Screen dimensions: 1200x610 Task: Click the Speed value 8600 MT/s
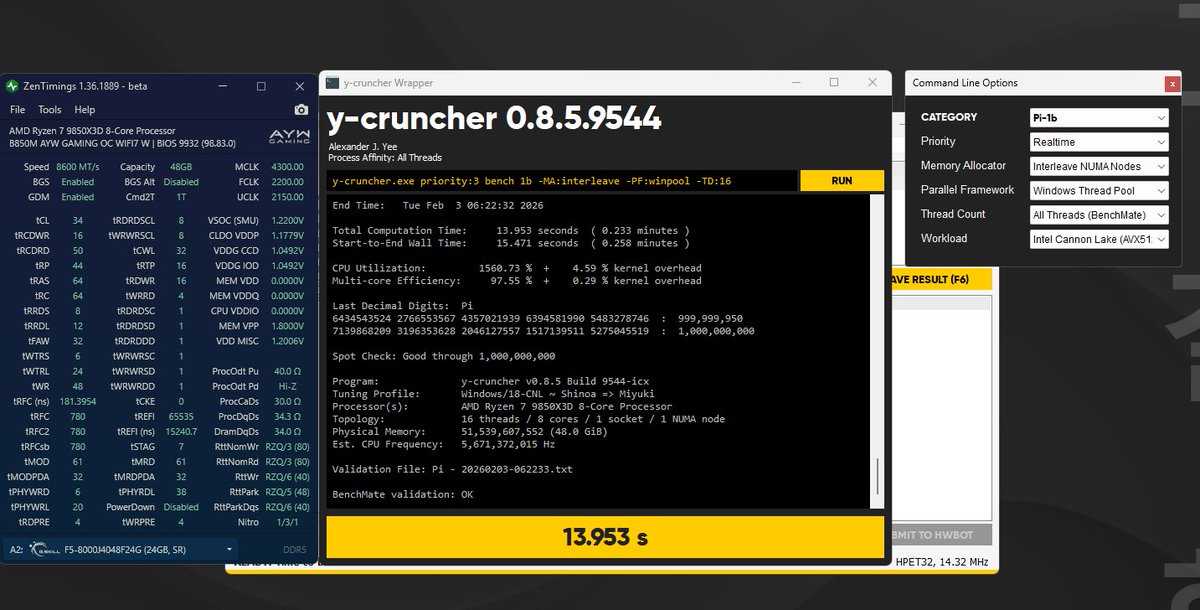(x=77, y=167)
